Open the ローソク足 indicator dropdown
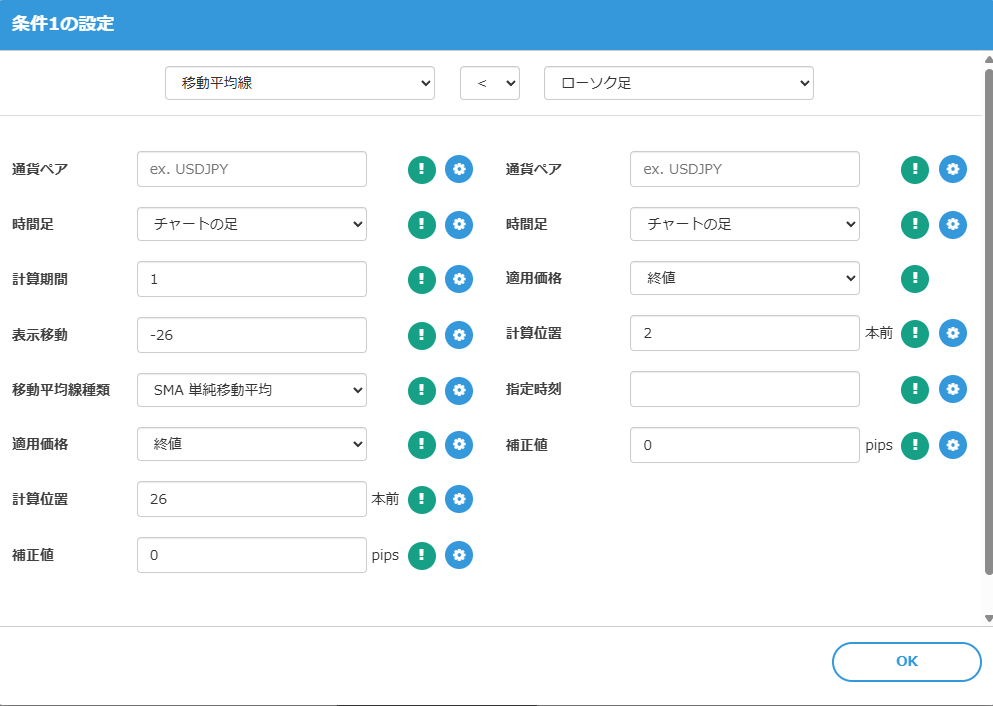The height and width of the screenshot is (706, 993). click(678, 84)
